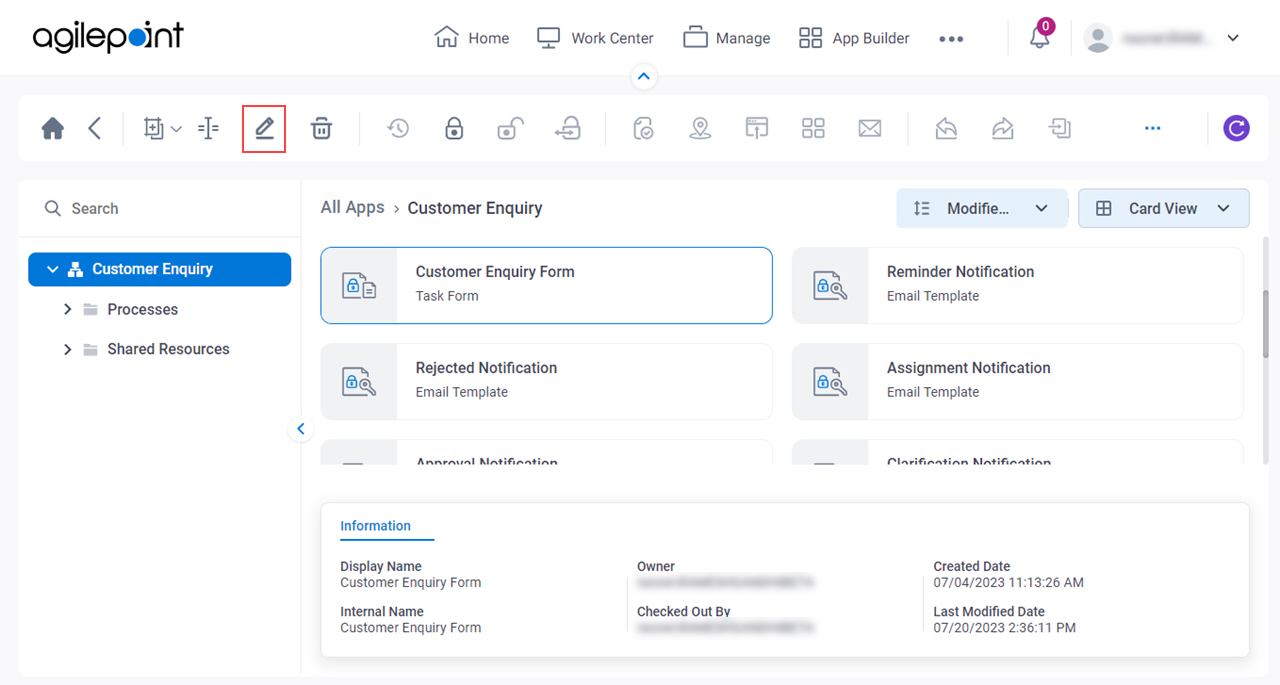The width and height of the screenshot is (1280, 685).
Task: Click the four-squares grid toolbar icon
Action: pos(813,128)
